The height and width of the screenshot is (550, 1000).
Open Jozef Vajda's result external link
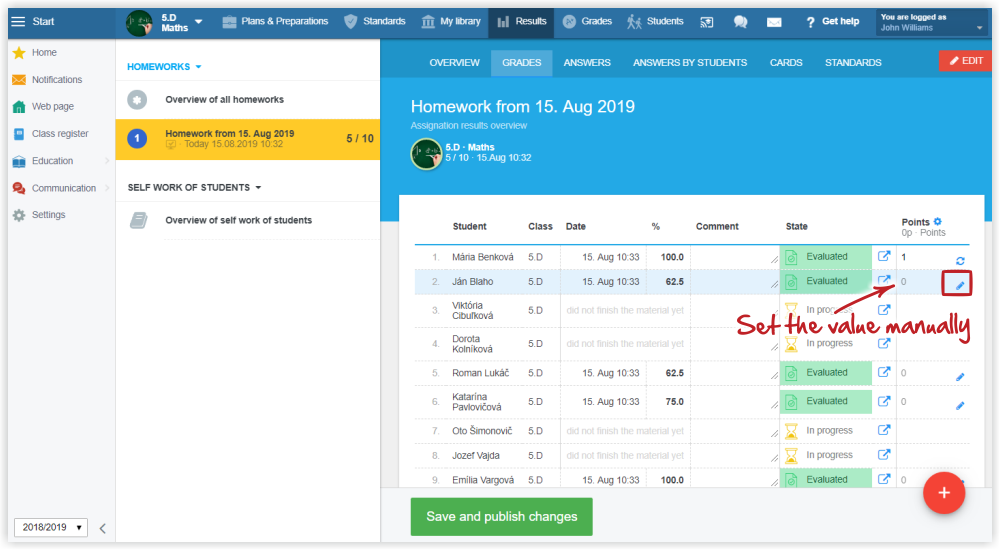click(884, 455)
